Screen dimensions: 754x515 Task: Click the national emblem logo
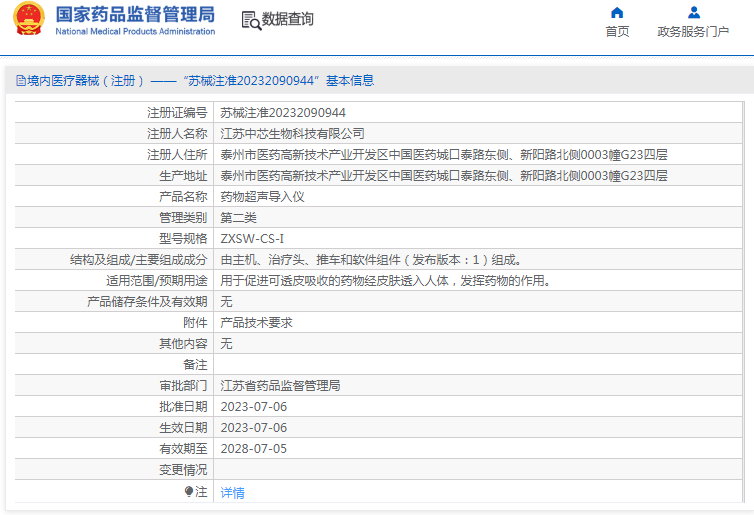tap(29, 19)
